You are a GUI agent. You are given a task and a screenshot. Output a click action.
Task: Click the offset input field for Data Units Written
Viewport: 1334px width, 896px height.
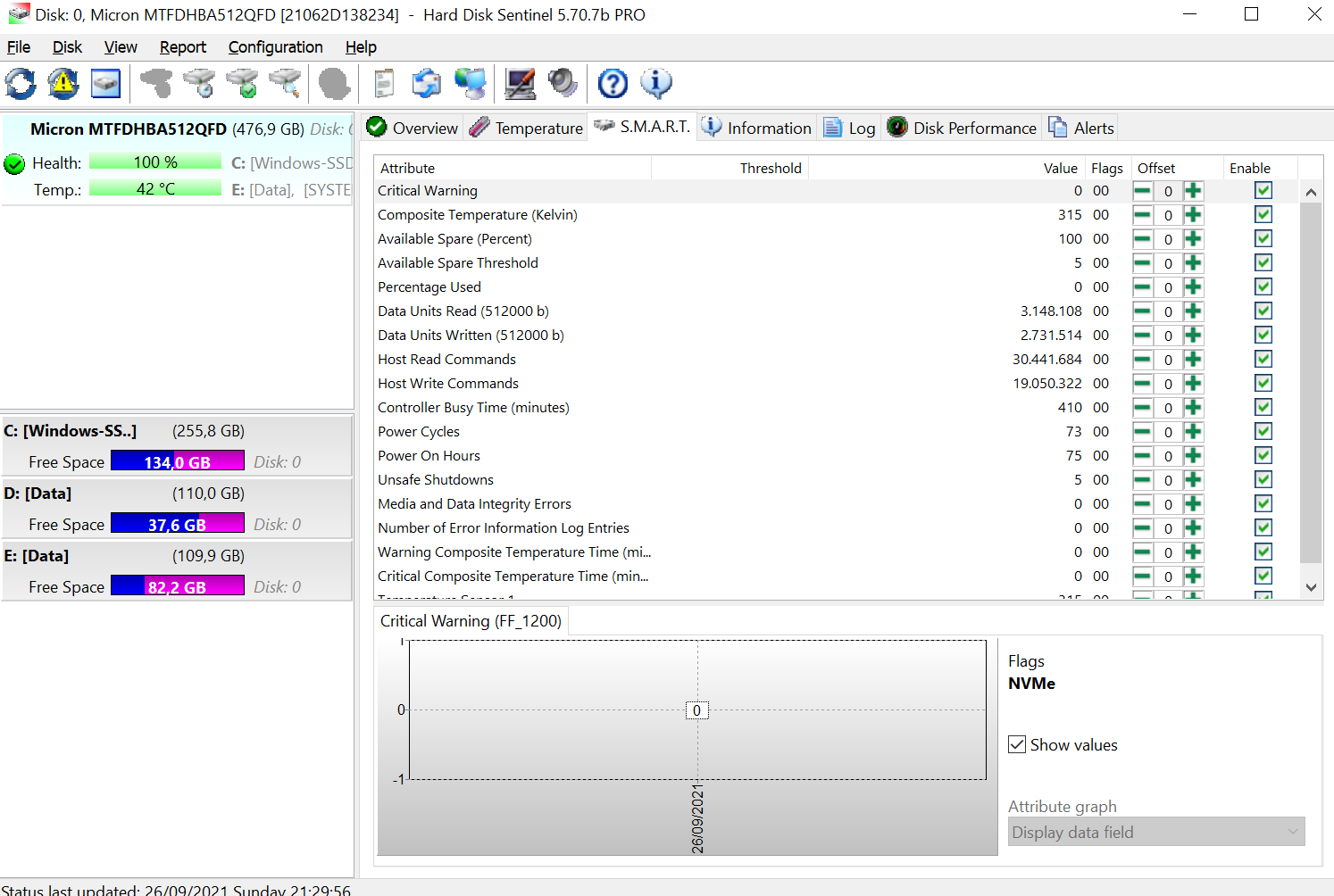(x=1168, y=336)
